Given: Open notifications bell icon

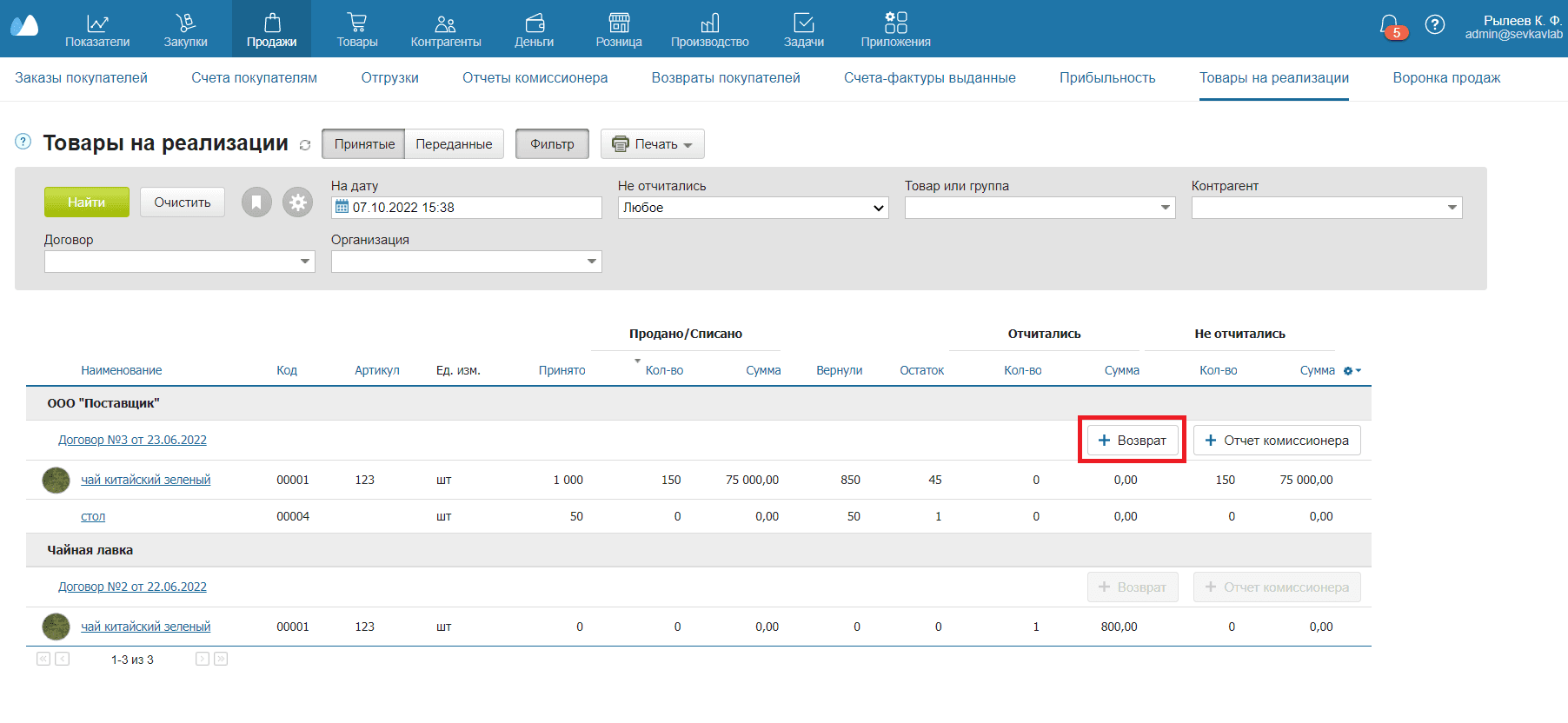Looking at the screenshot, I should 1389,25.
